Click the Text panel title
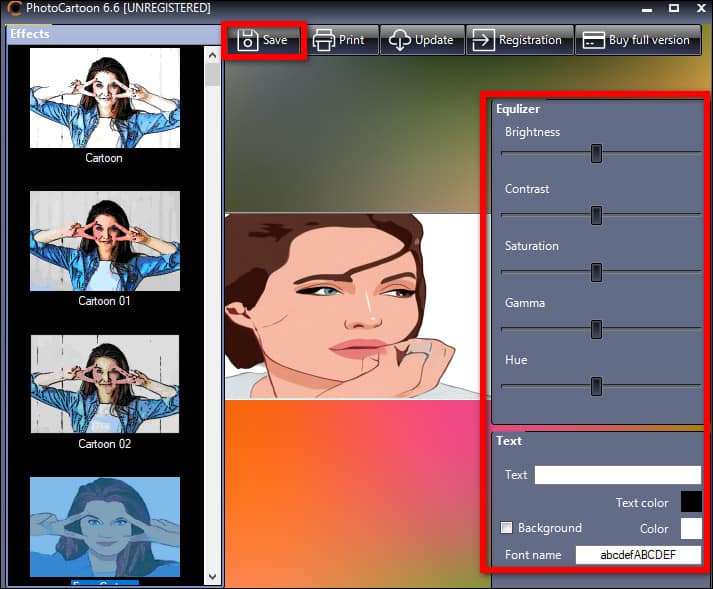Screen dimensions: 713x589 pyautogui.click(x=509, y=441)
